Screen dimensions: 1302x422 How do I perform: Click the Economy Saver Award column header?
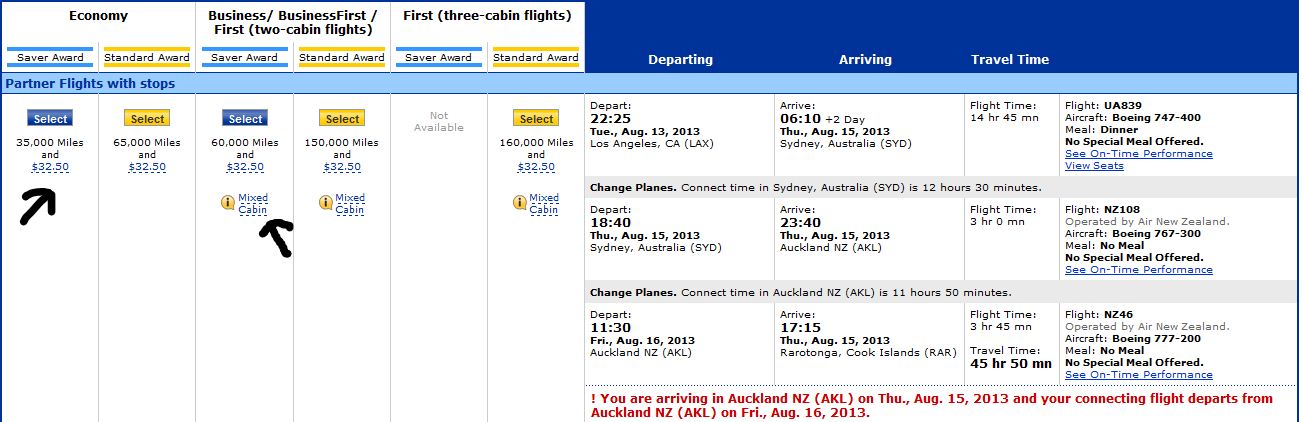coord(50,57)
